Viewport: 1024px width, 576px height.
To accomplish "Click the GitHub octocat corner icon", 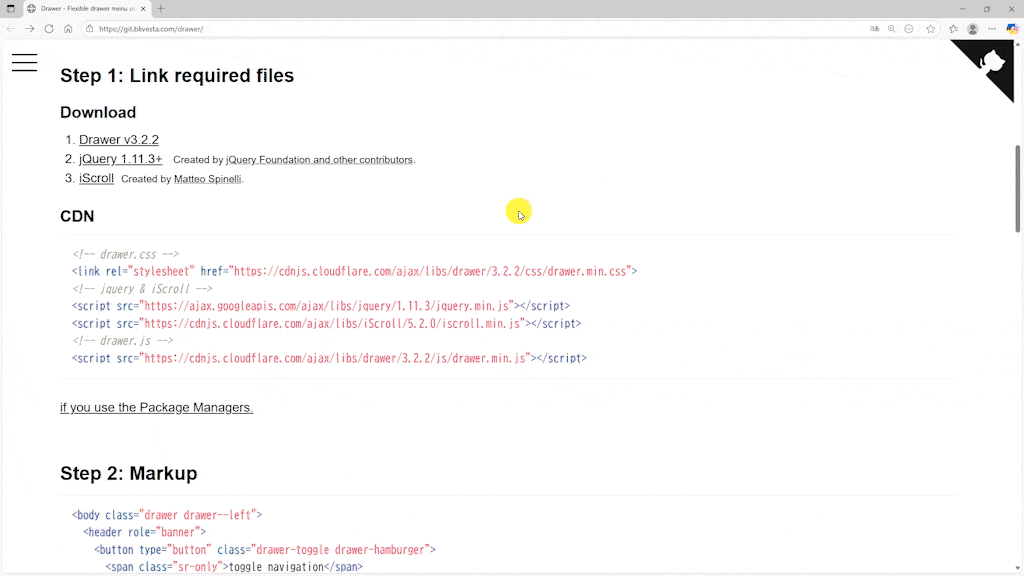I will pos(991,64).
